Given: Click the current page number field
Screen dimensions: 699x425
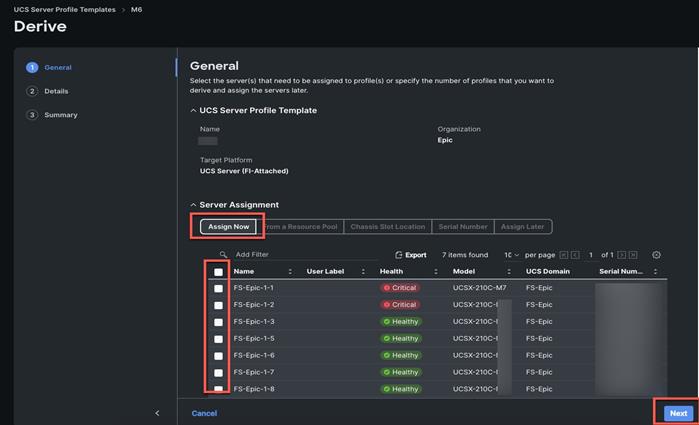Looking at the screenshot, I should [591, 255].
